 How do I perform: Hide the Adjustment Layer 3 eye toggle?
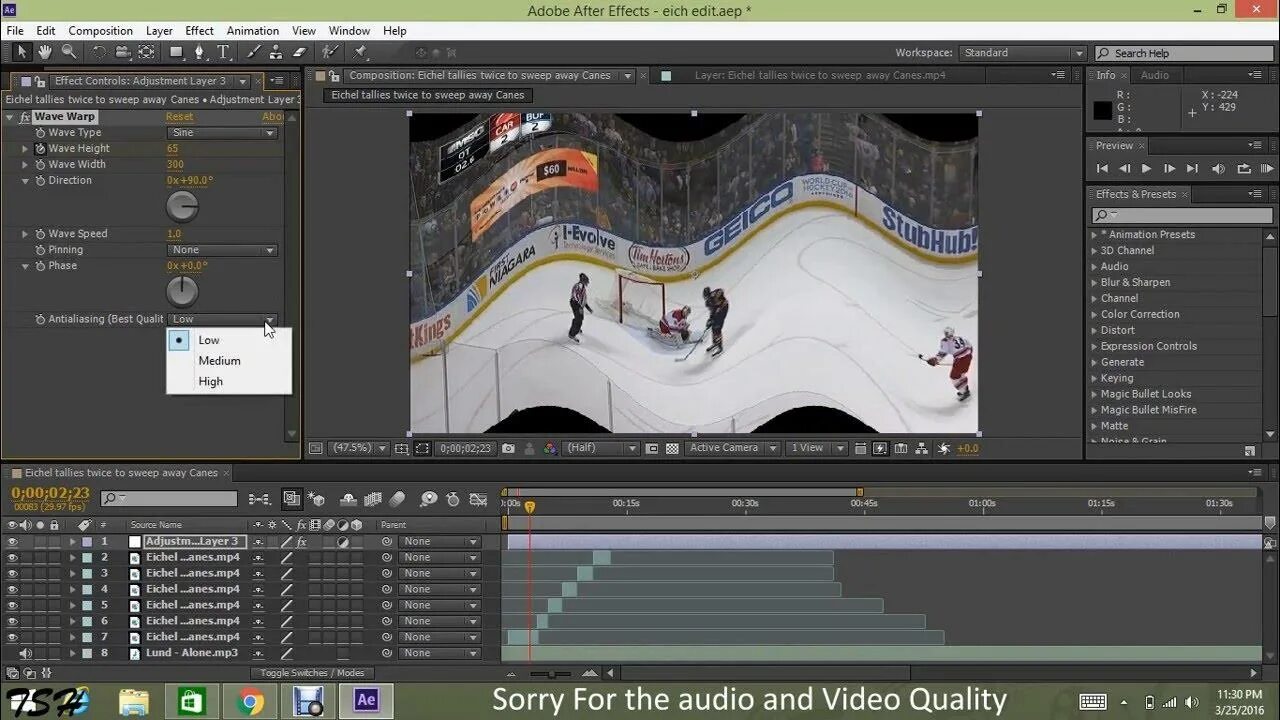[12, 541]
